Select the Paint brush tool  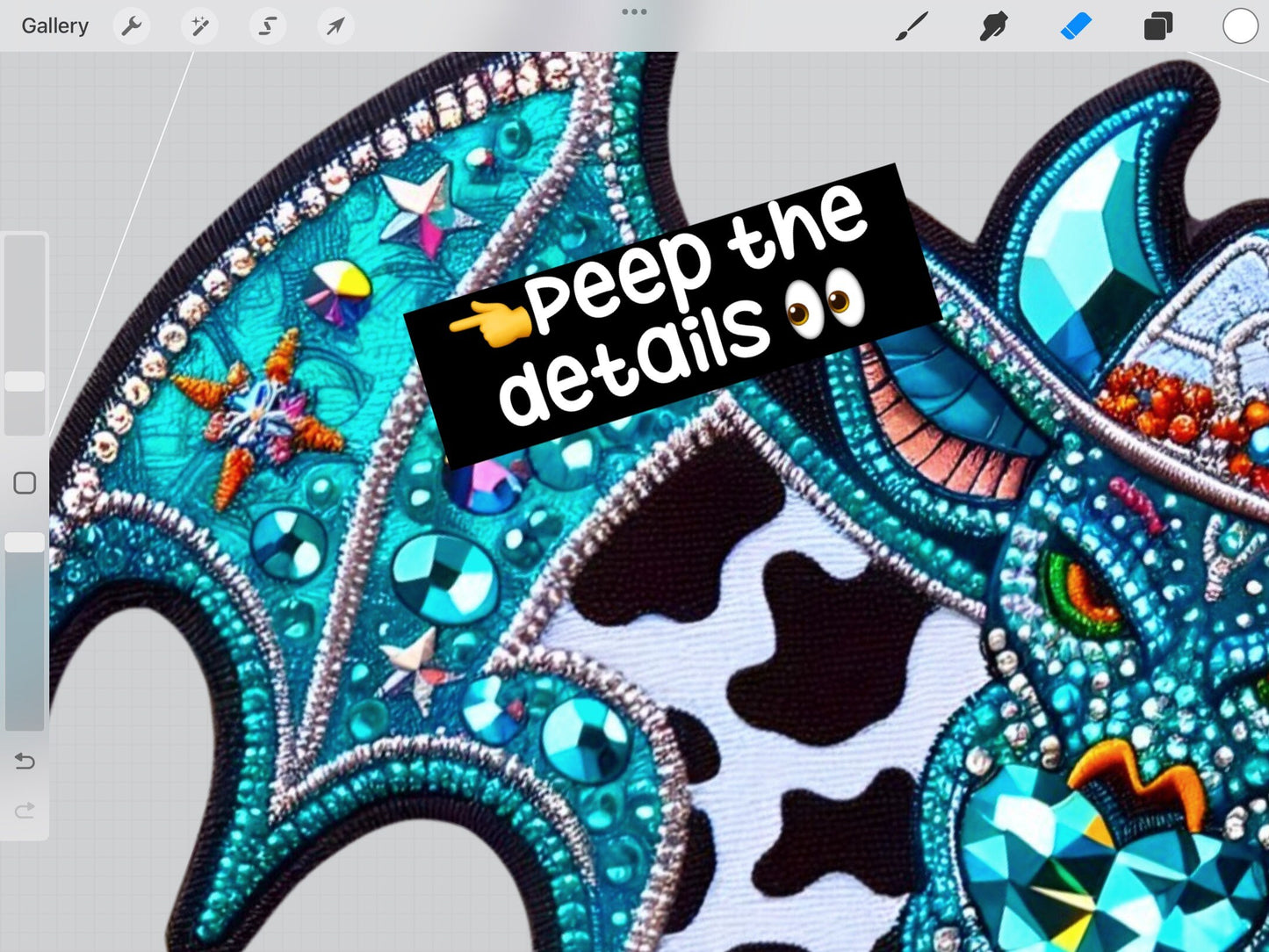tap(912, 26)
